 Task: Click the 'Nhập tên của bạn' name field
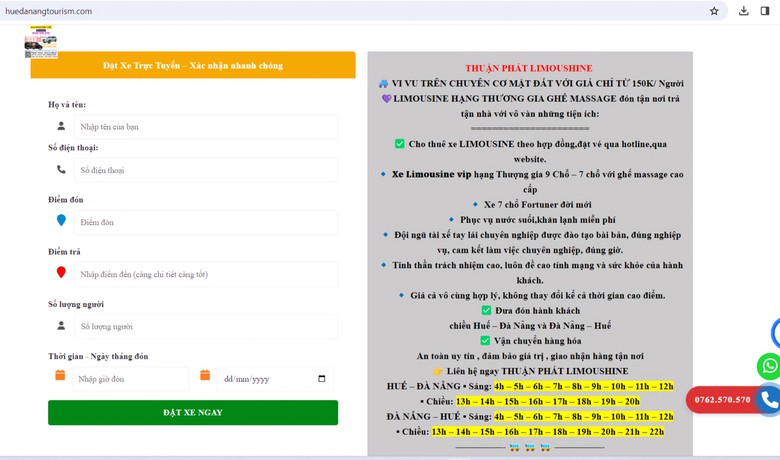[x=205, y=127]
